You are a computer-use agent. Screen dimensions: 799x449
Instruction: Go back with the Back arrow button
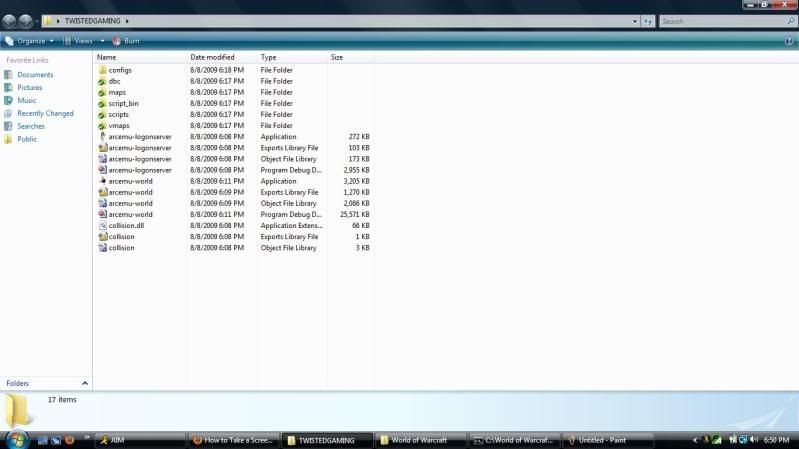(x=9, y=21)
